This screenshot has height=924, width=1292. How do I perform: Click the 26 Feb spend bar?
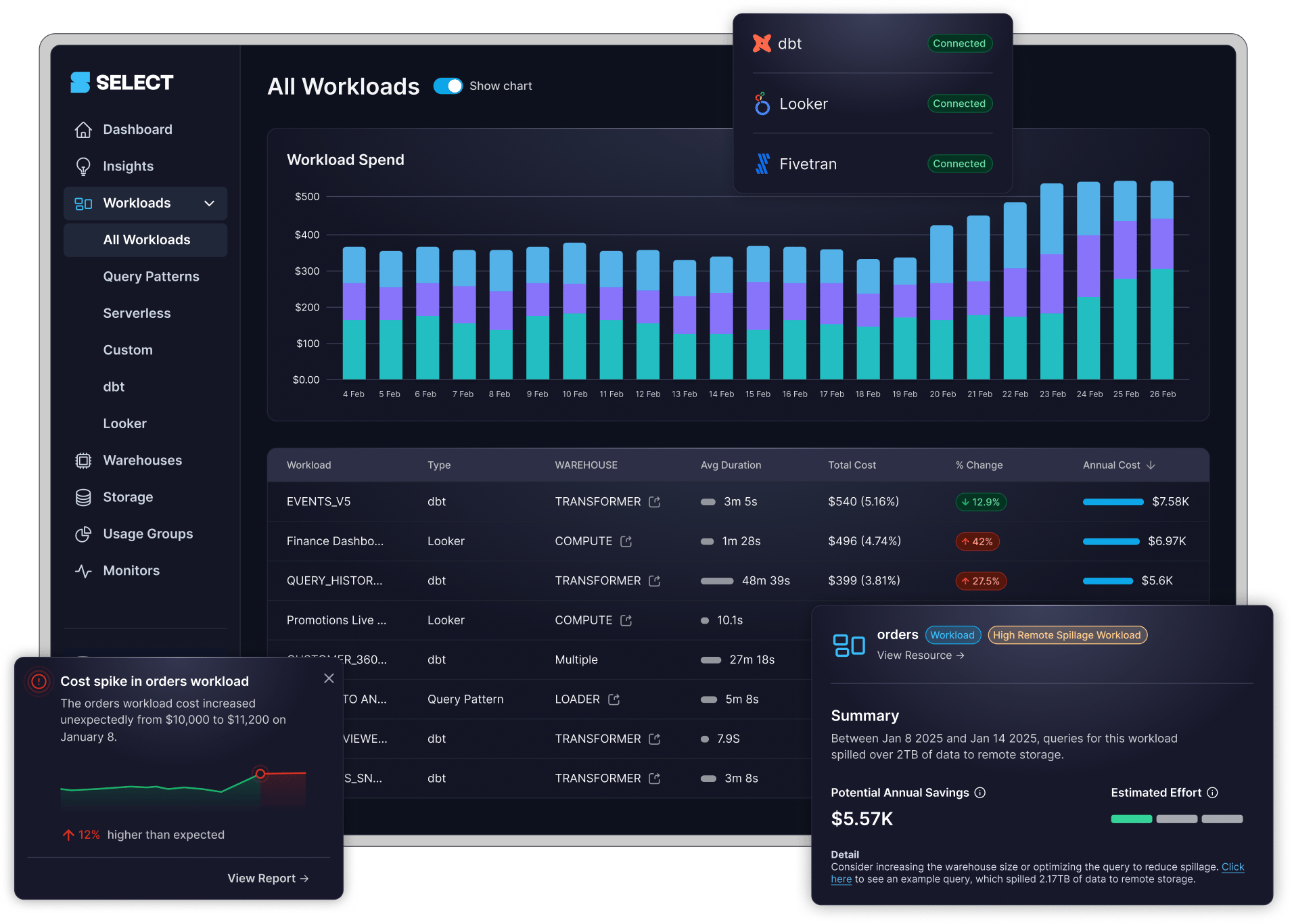click(x=1162, y=280)
